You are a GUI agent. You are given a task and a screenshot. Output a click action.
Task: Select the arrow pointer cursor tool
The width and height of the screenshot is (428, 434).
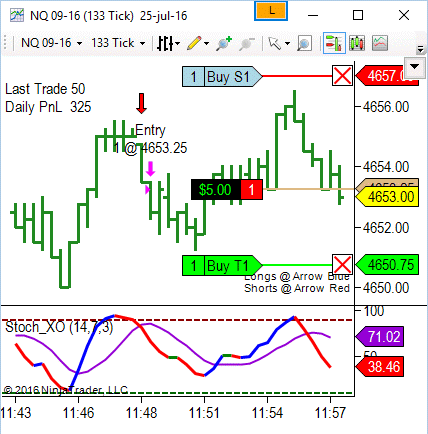[x=275, y=43]
